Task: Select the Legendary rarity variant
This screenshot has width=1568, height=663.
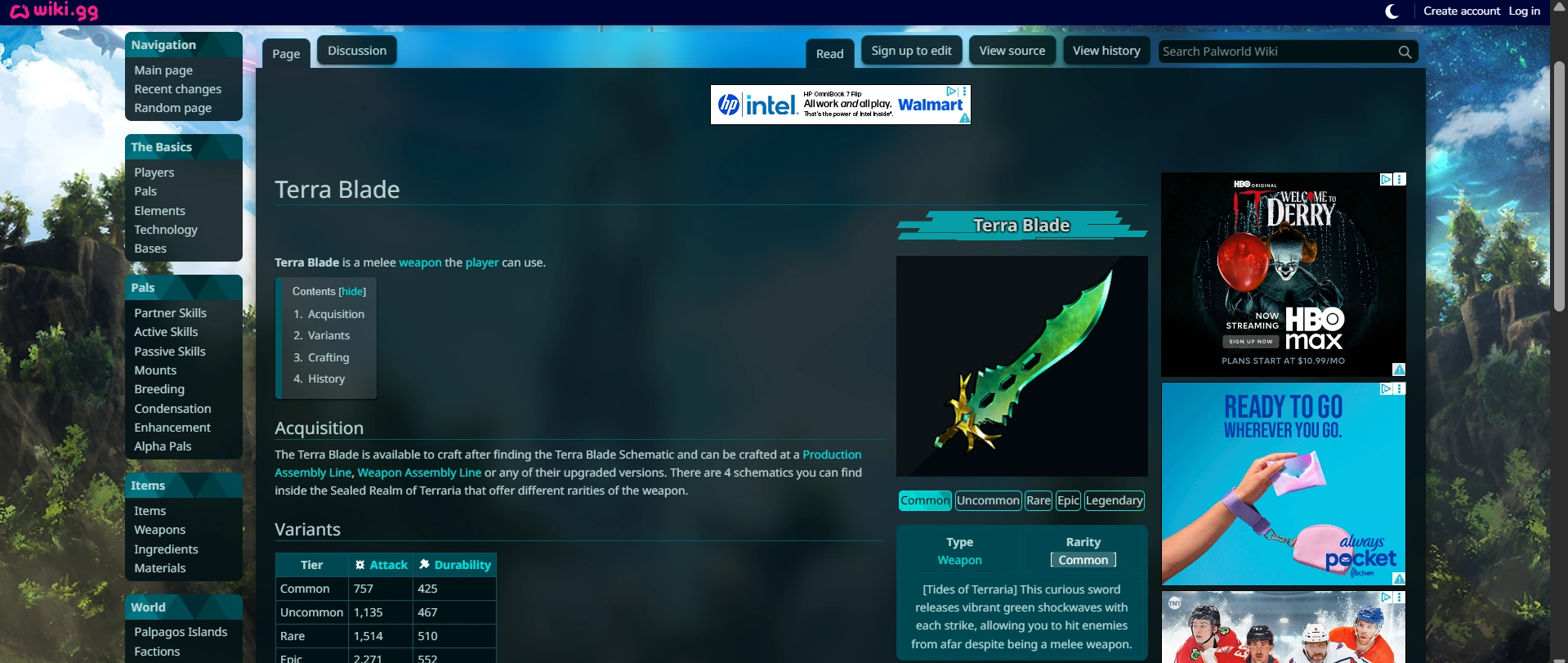Action: (1114, 500)
